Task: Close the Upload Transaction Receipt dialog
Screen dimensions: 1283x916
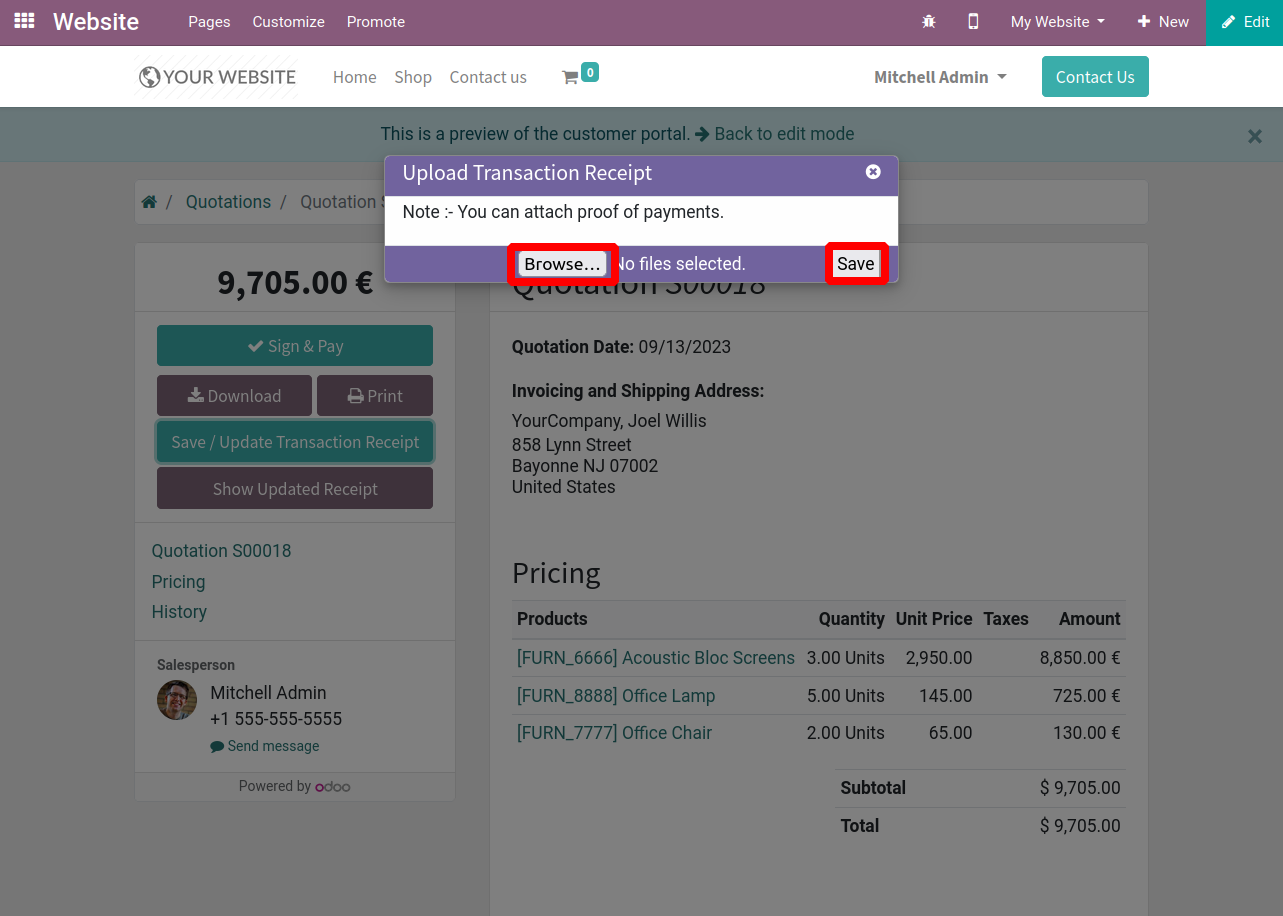Action: point(873,172)
